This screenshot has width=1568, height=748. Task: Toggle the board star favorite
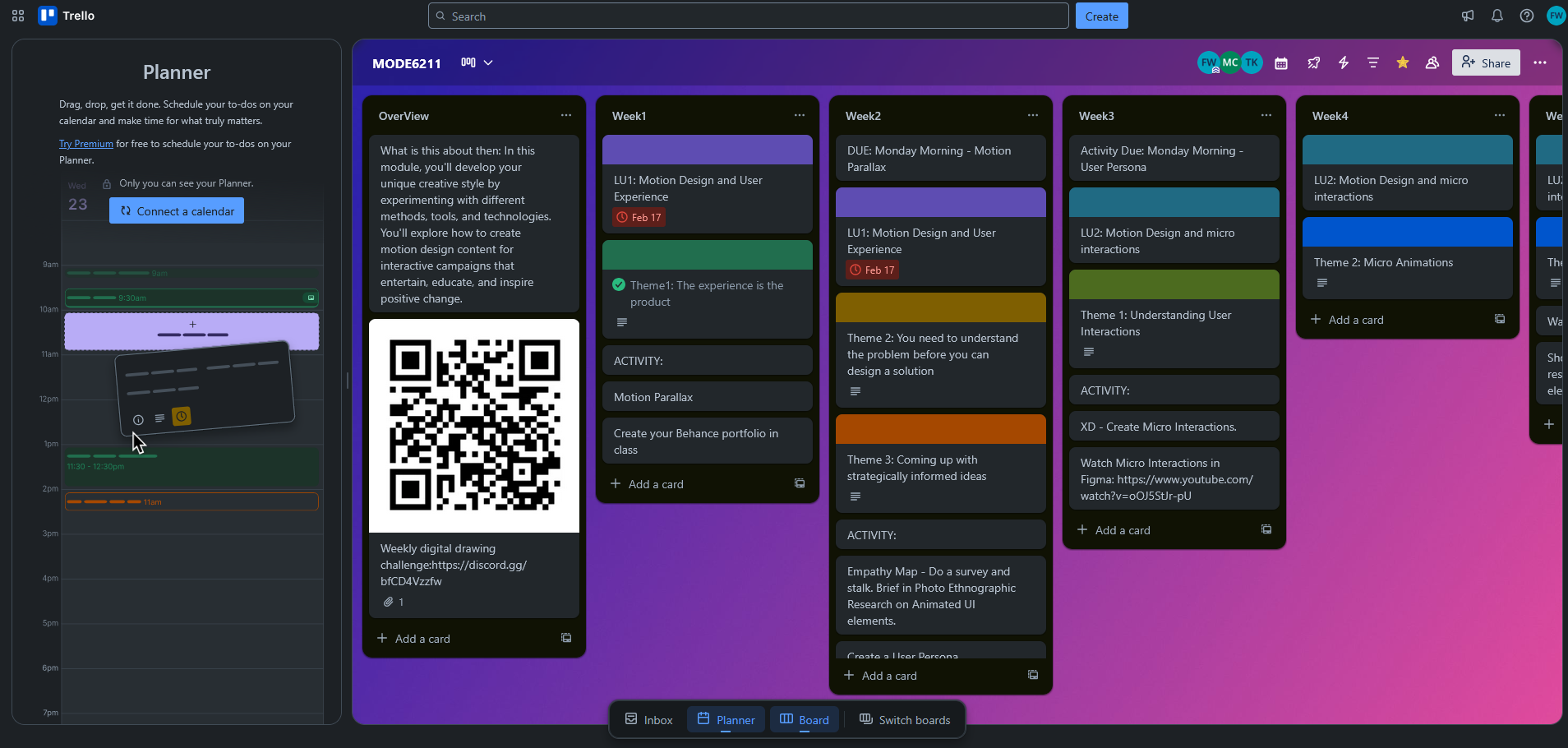1403,63
